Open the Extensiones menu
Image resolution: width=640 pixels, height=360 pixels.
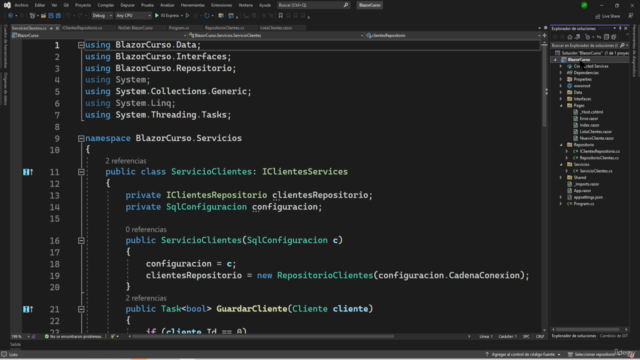click(x=221, y=5)
